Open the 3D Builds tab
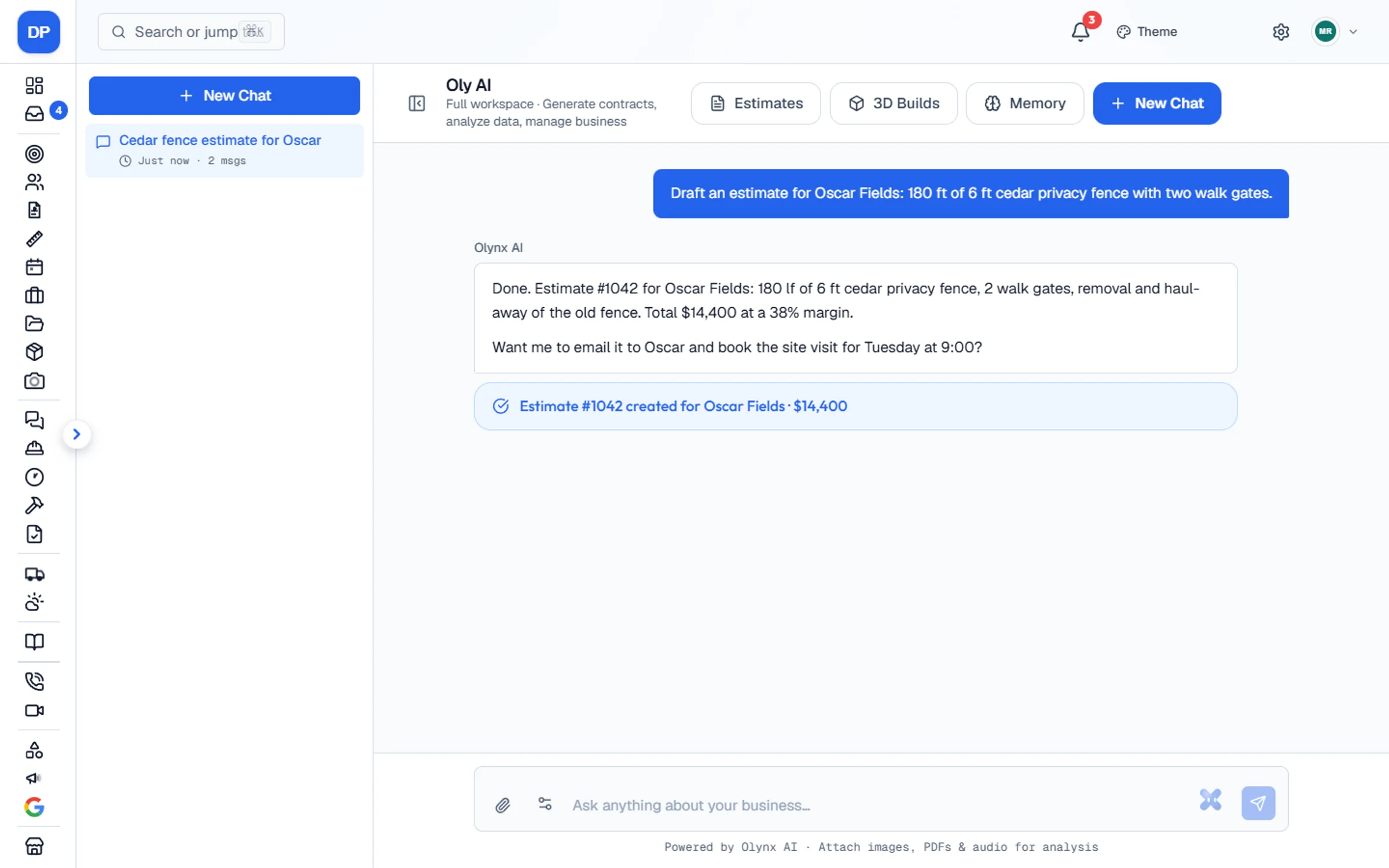1389x868 pixels. coord(894,104)
